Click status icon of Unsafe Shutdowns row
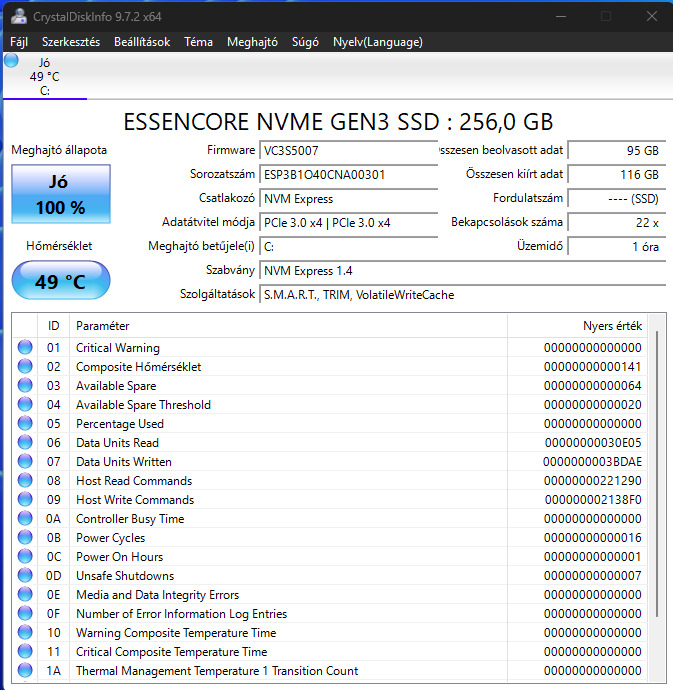This screenshot has height=690, width=673. coord(25,575)
